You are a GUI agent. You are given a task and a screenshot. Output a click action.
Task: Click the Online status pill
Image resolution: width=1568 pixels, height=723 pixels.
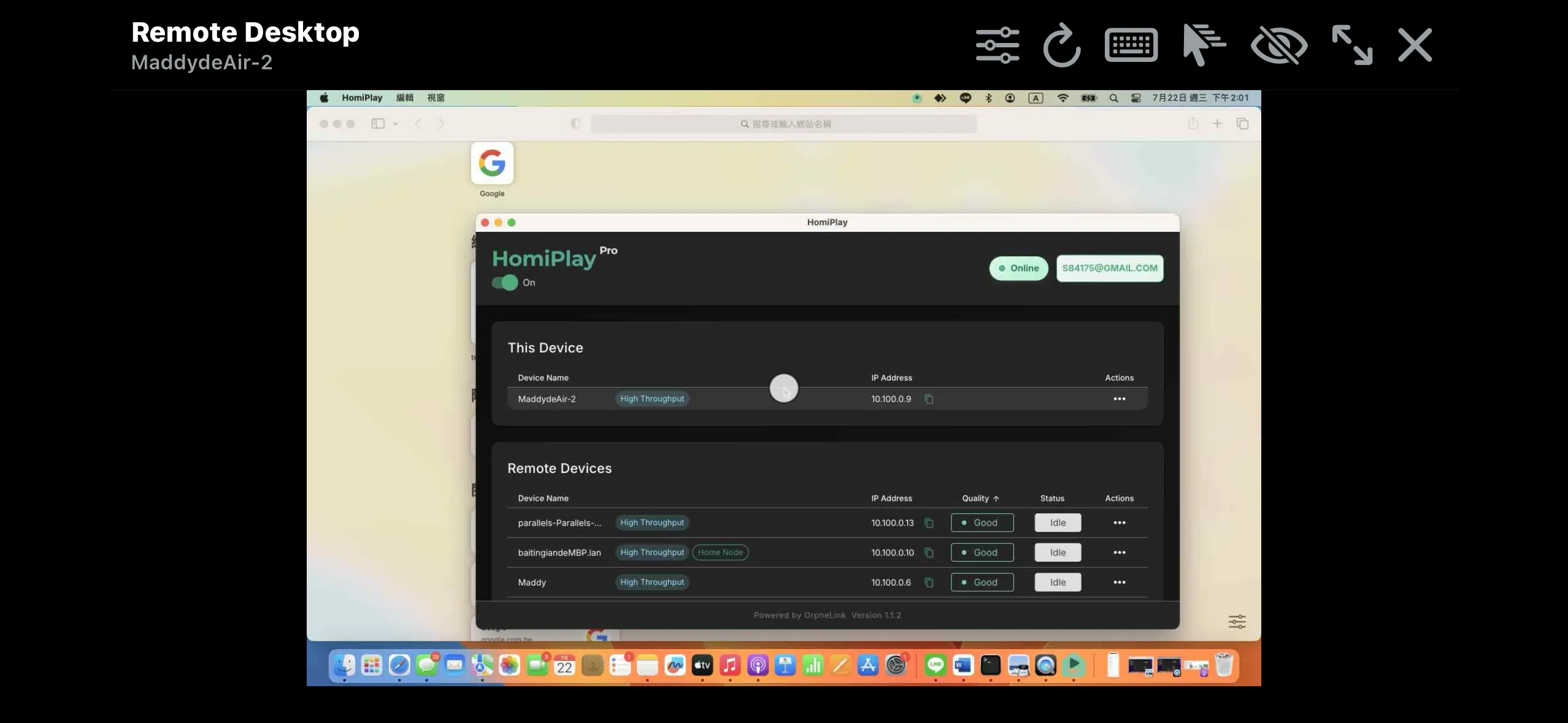[1018, 268]
